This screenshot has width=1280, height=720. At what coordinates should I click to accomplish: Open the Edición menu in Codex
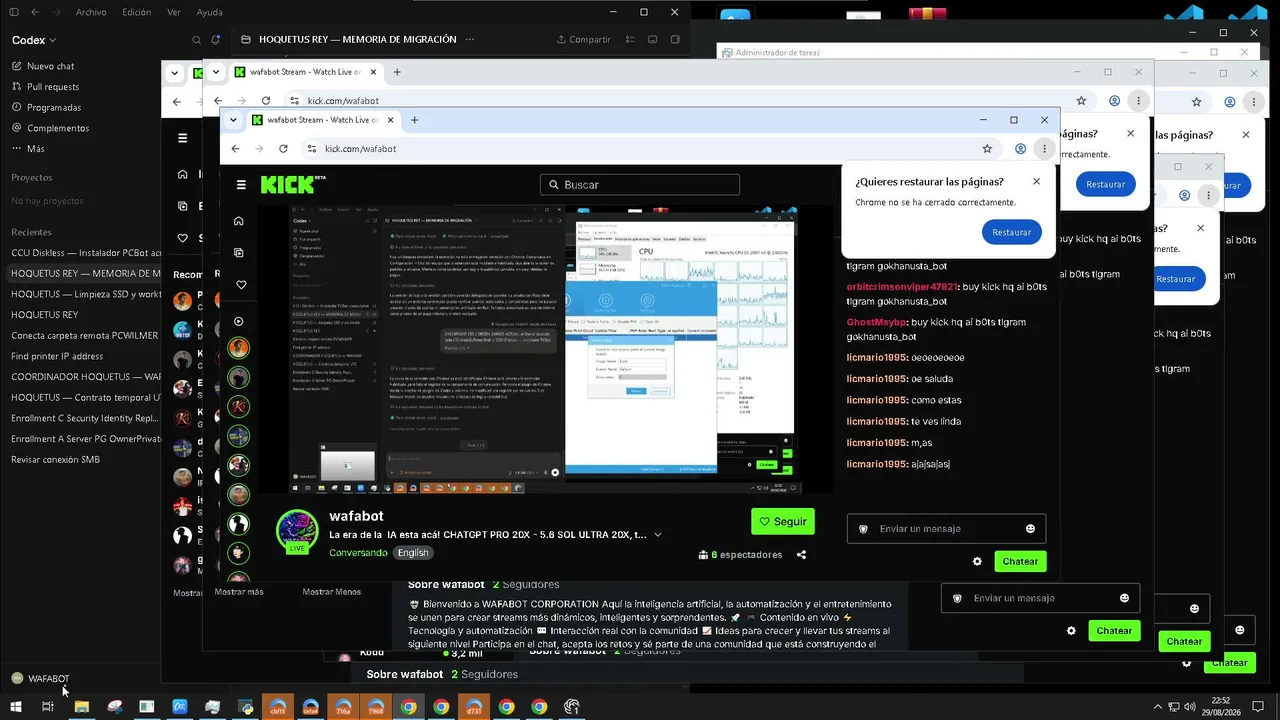pos(136,12)
